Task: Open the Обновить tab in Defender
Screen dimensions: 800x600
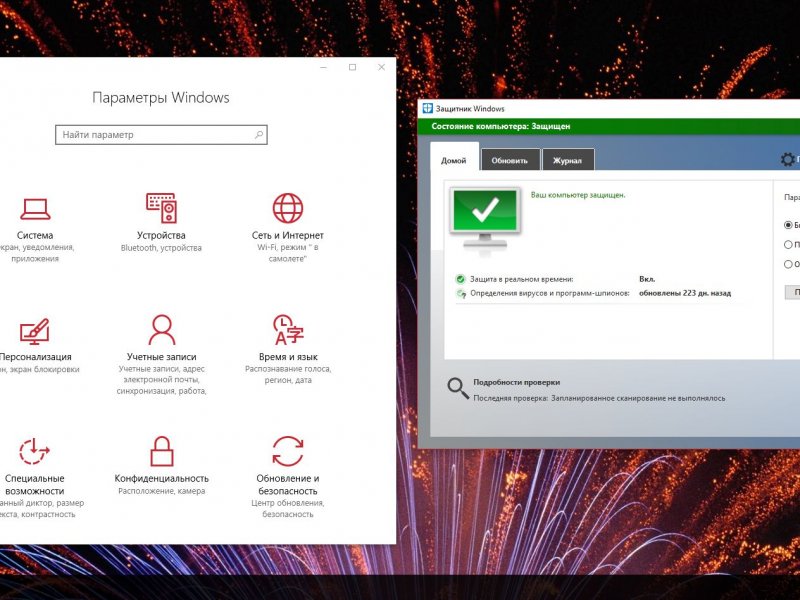Action: [510, 160]
